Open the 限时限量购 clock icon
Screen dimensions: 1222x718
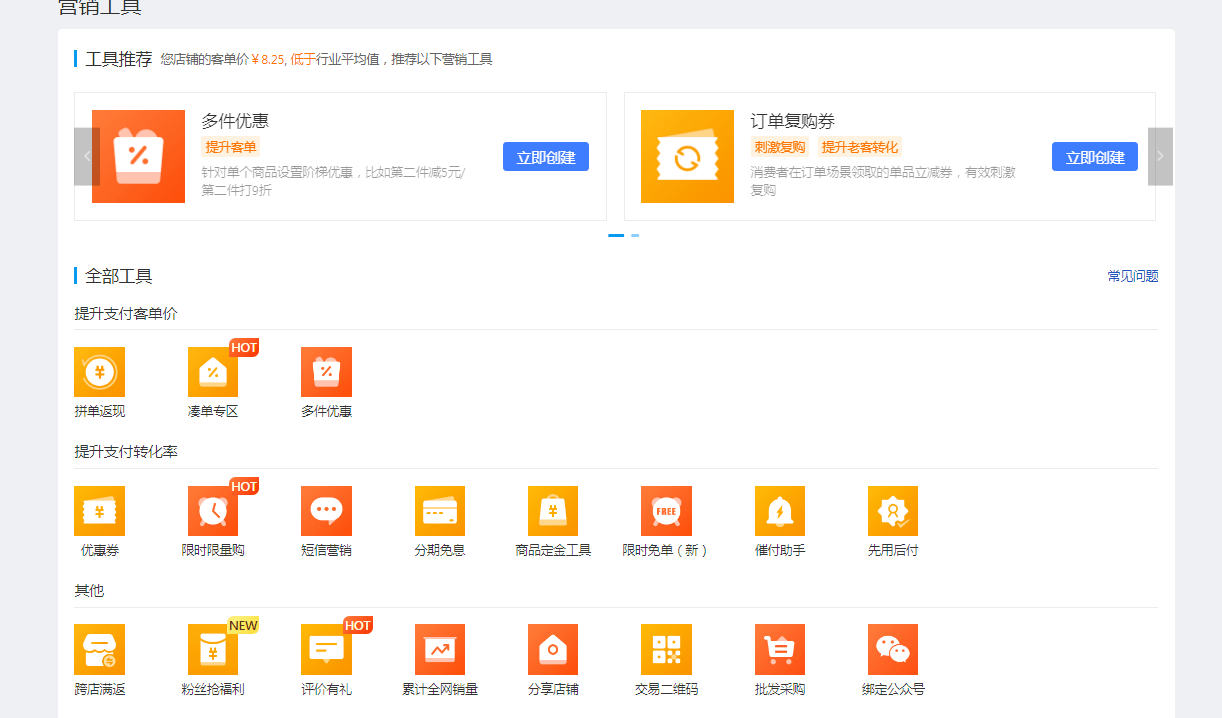tap(213, 511)
